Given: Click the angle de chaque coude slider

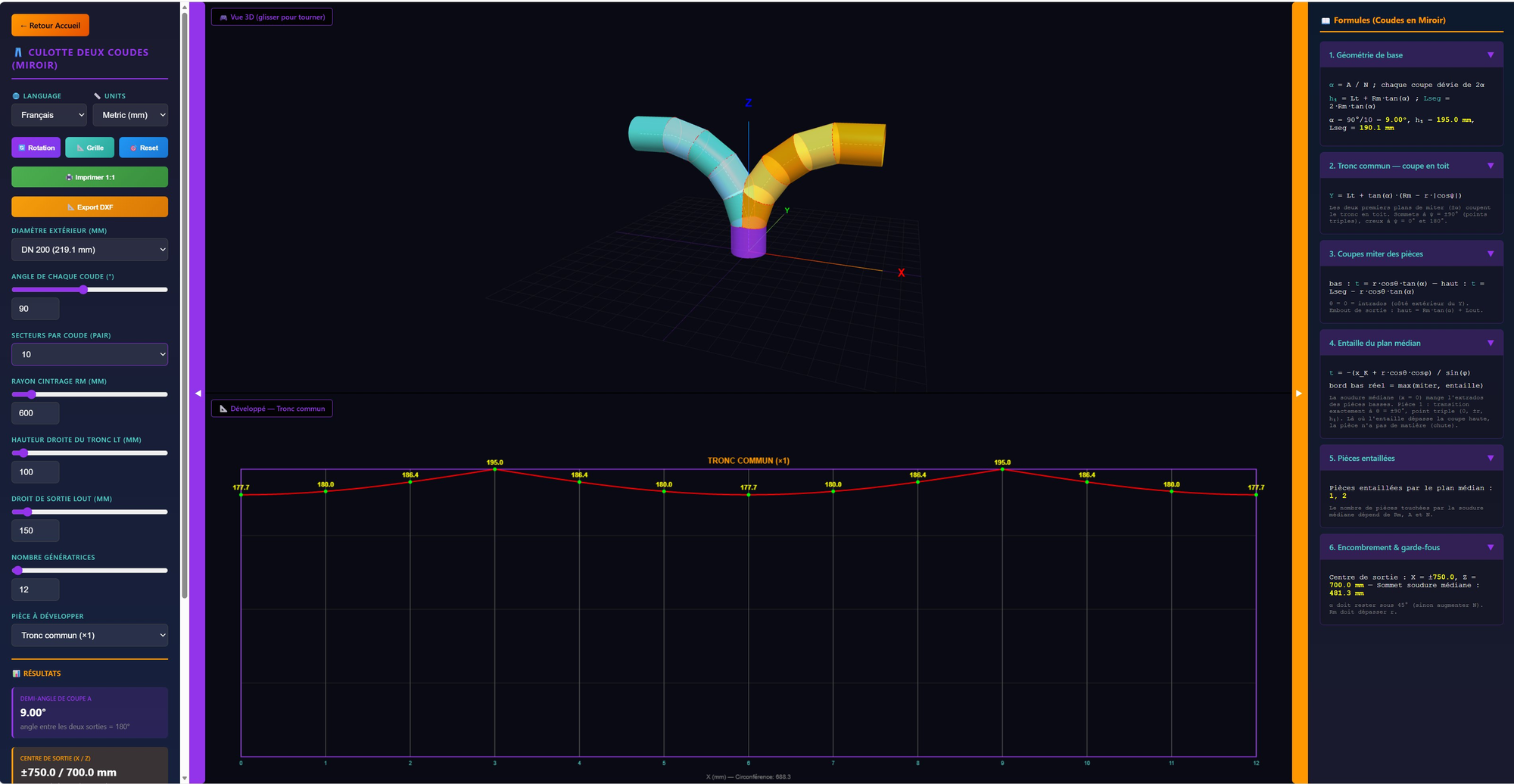Looking at the screenshot, I should tap(89, 290).
